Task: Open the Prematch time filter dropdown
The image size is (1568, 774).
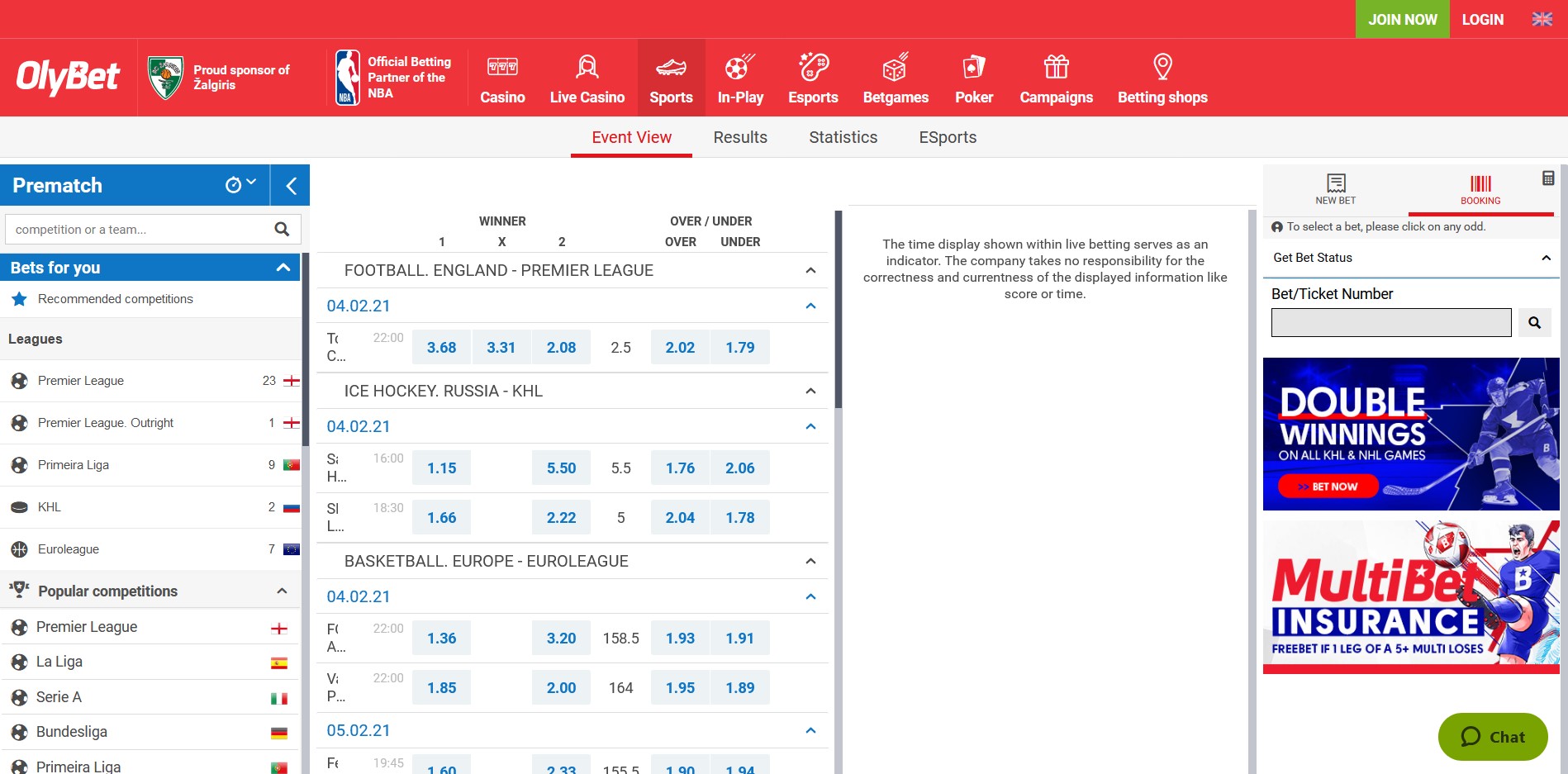Action: click(241, 184)
